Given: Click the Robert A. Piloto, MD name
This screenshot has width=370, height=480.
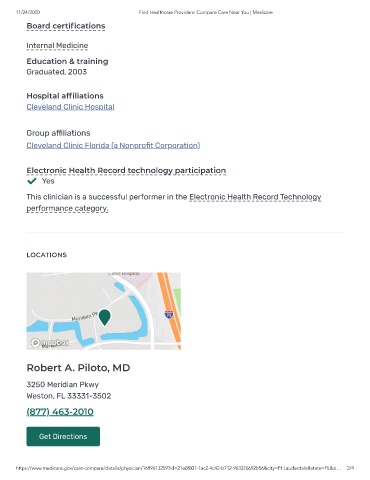Looking at the screenshot, I should 78,368.
